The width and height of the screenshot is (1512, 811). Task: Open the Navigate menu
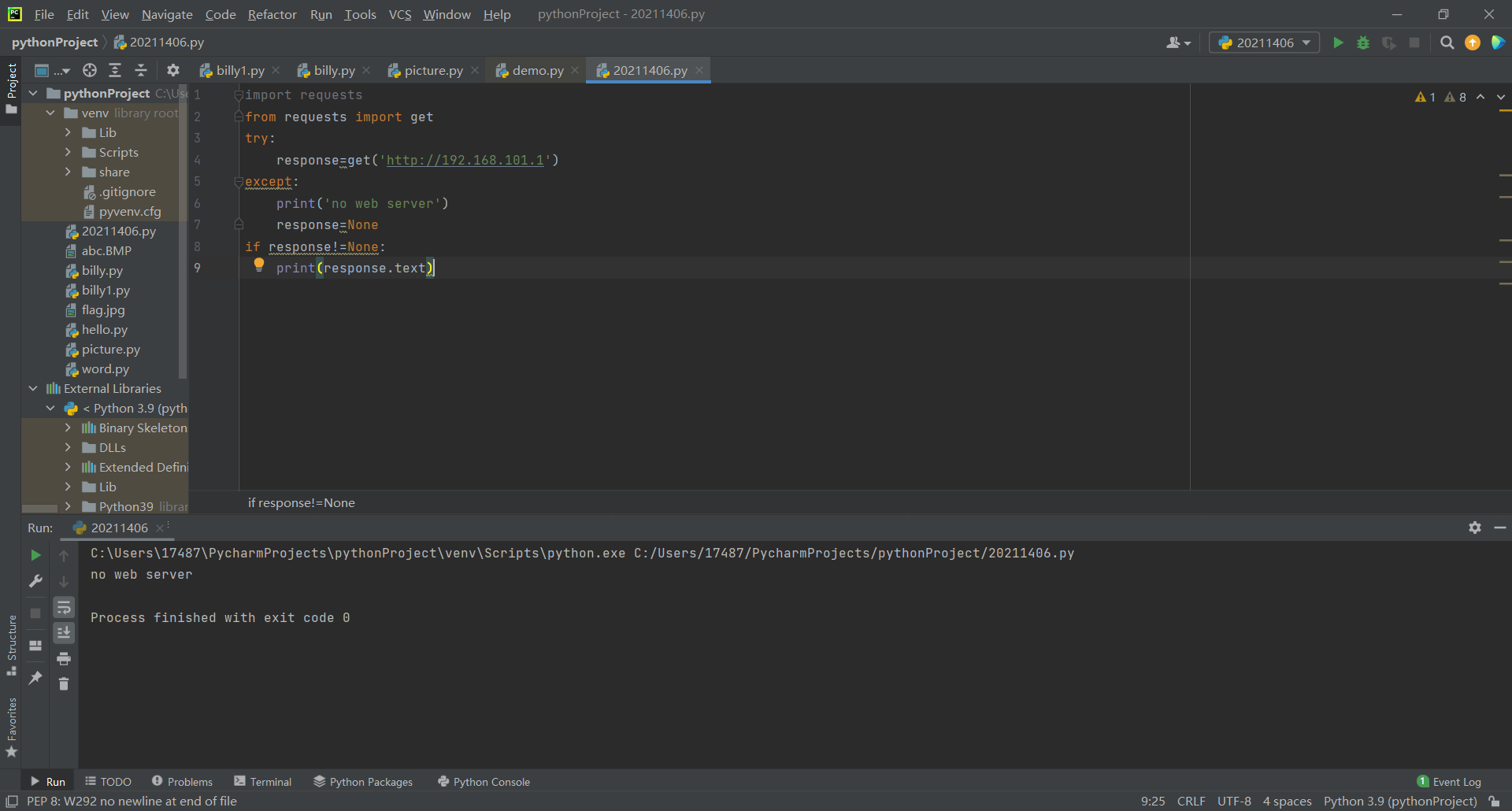pos(167,14)
